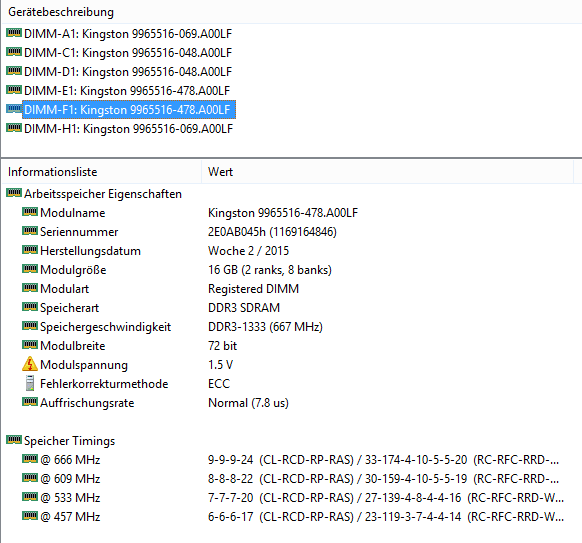Click the value 16 GB (2 ranks, 8 banks)
This screenshot has width=582, height=543.
270,270
